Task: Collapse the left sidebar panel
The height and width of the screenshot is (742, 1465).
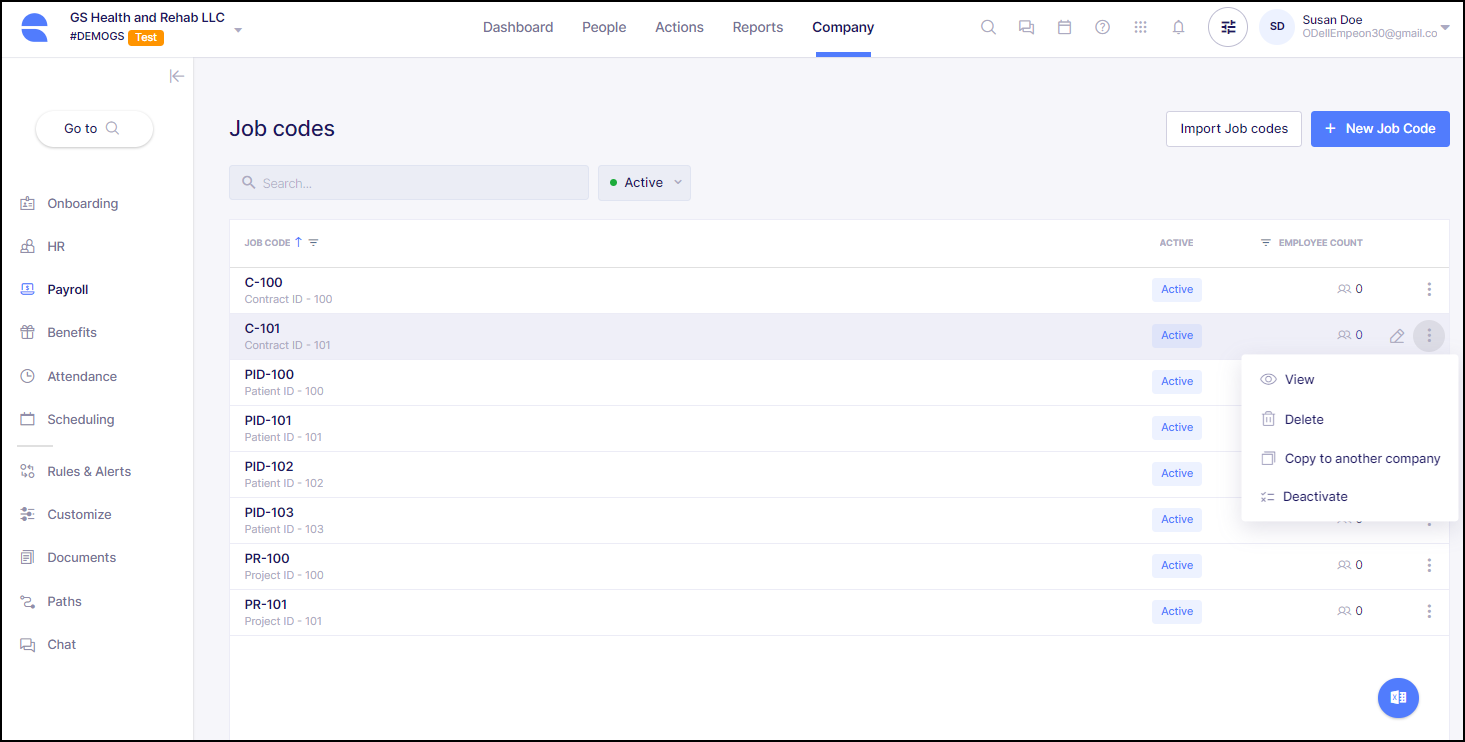Action: pyautogui.click(x=176, y=76)
